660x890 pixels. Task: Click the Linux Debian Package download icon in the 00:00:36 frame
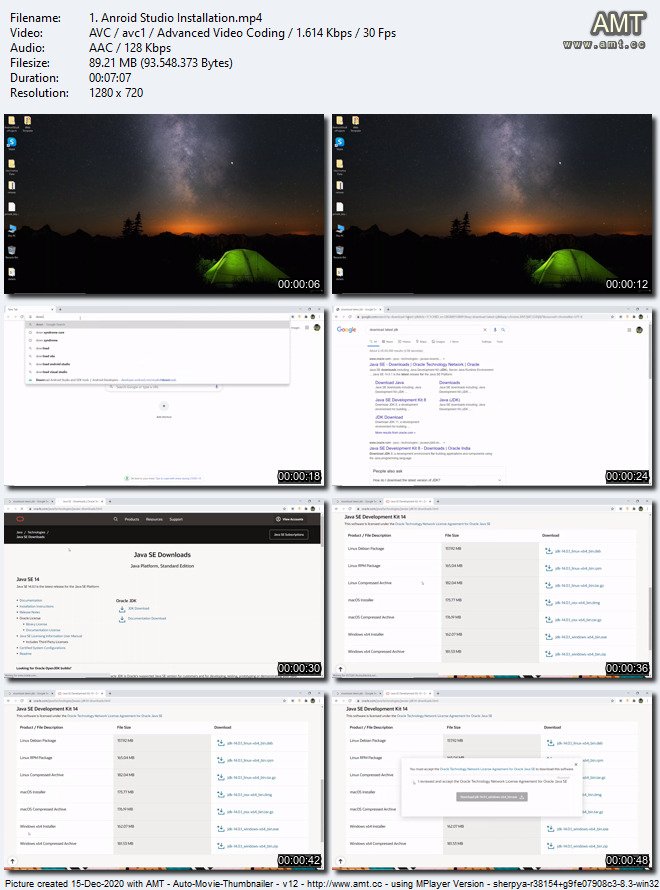(549, 551)
